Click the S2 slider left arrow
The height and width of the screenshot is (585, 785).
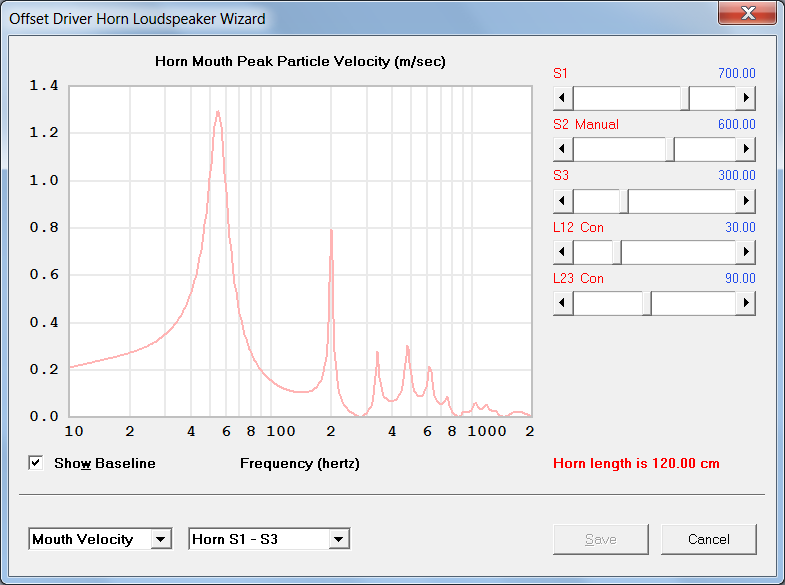coord(563,149)
